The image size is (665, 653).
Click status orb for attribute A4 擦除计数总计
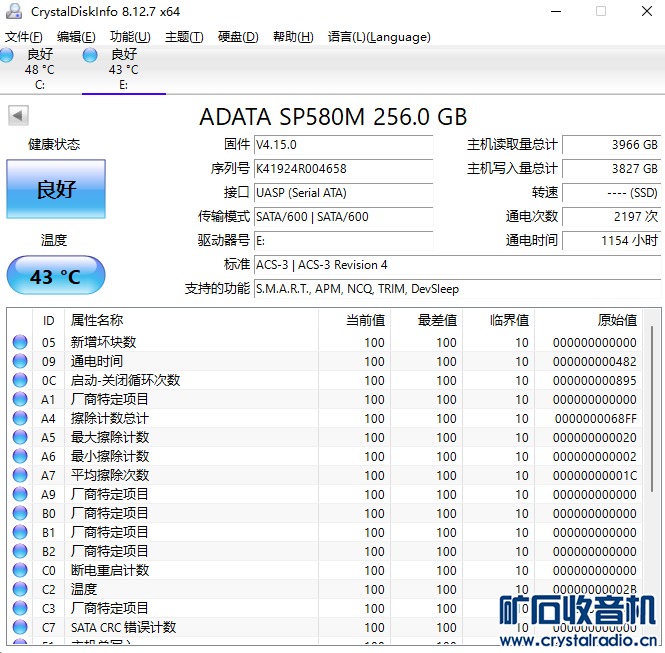pos(20,418)
